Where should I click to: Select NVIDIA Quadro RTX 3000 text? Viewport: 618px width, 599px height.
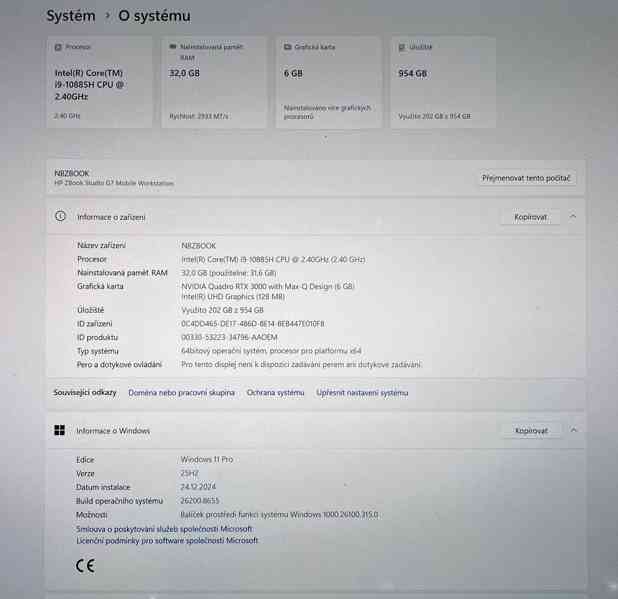coord(268,286)
